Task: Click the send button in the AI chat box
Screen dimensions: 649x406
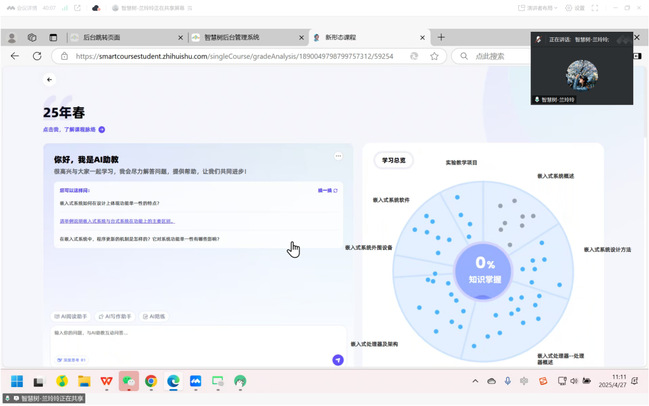Action: (338, 359)
